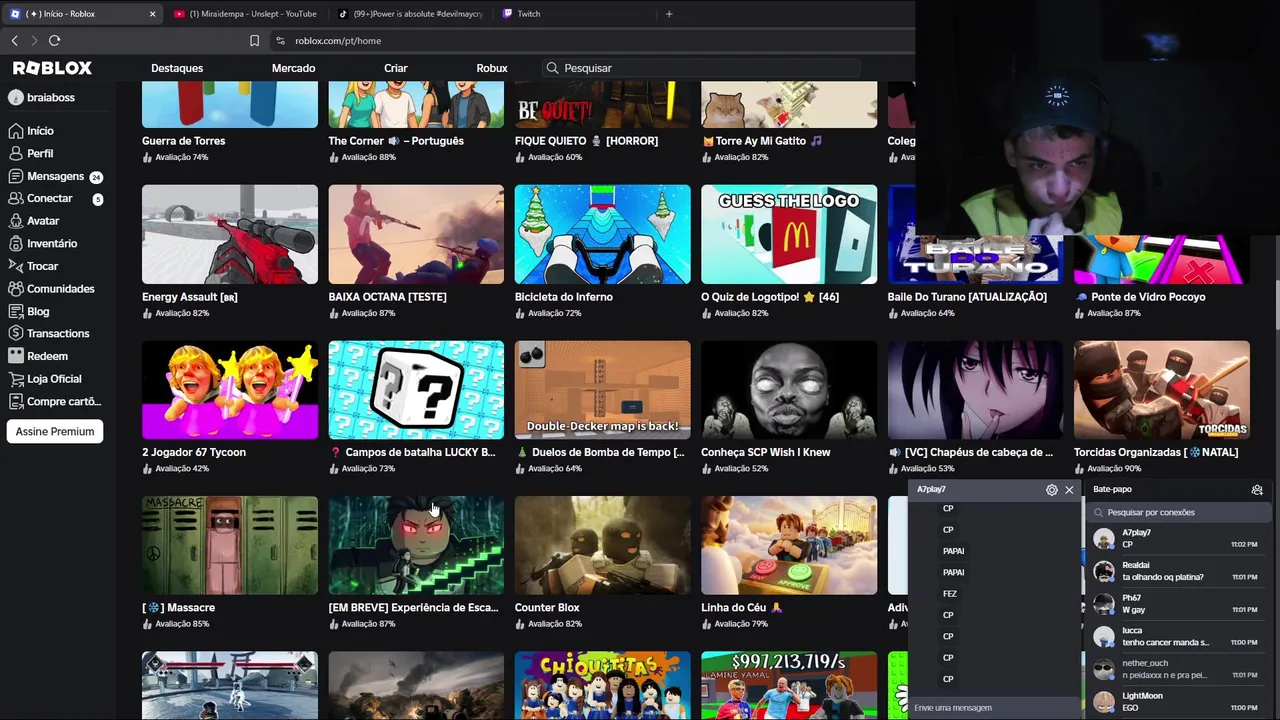The height and width of the screenshot is (720, 1280).
Task: Open A7play7 chat settings gear
Action: pyautogui.click(x=1051, y=490)
